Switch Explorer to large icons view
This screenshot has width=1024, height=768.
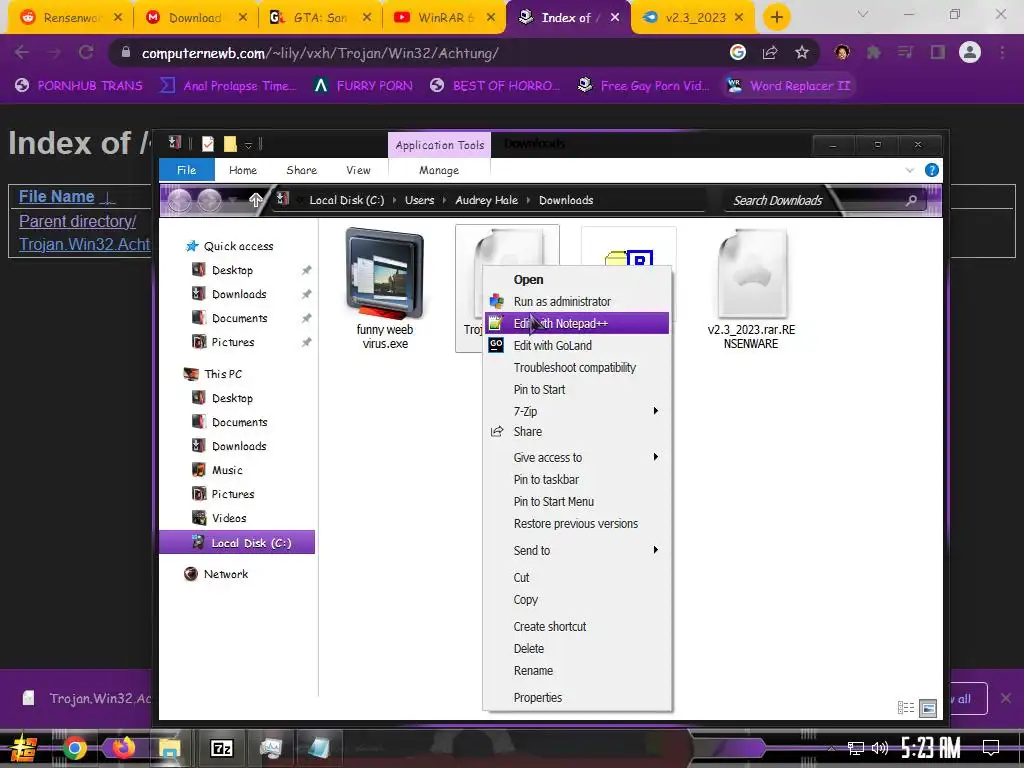coord(928,707)
